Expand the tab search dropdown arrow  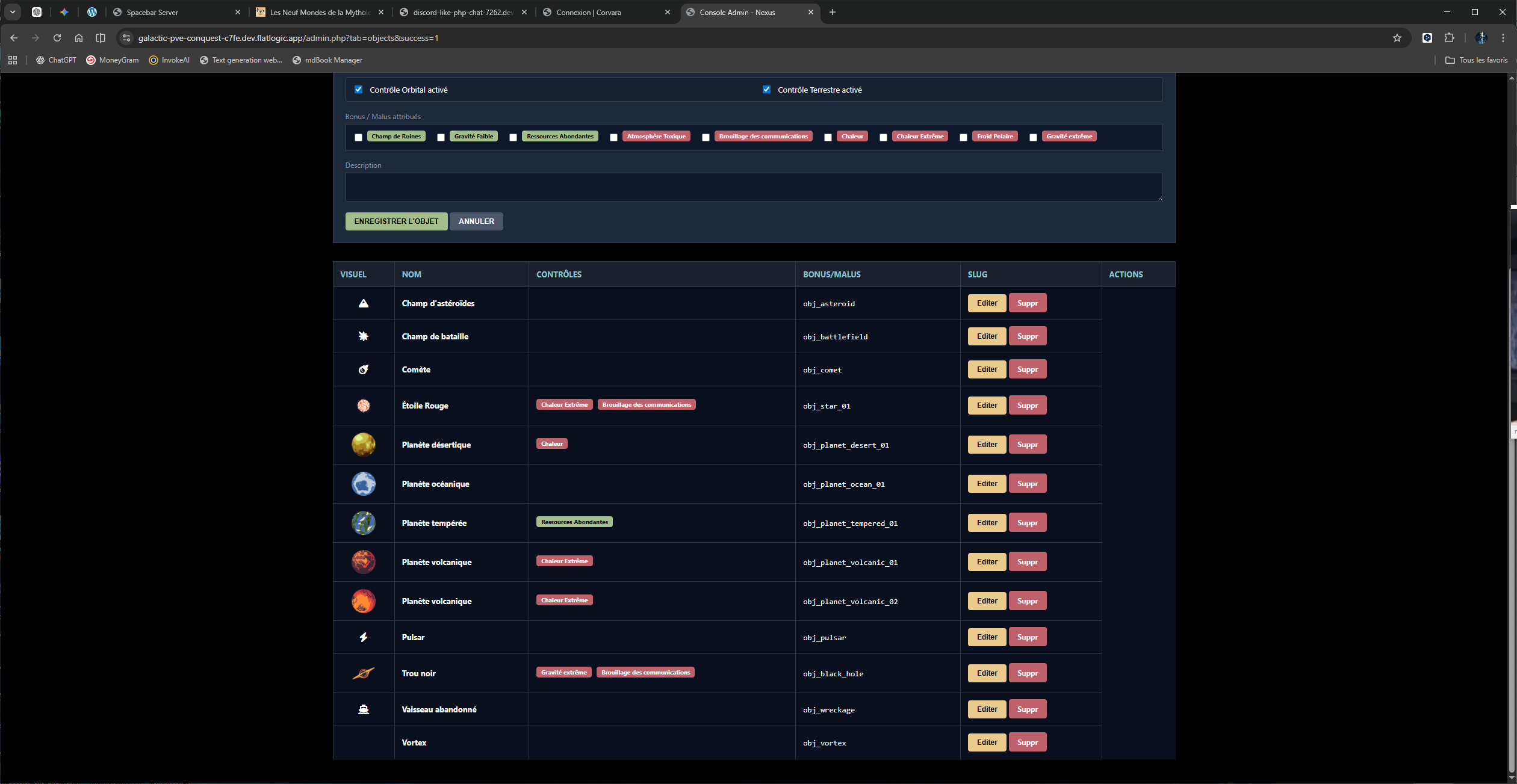pos(12,12)
